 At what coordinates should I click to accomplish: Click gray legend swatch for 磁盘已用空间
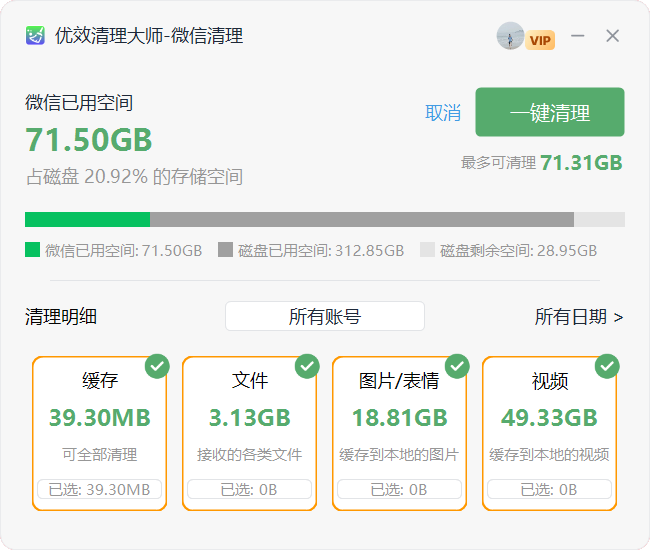[x=225, y=250]
